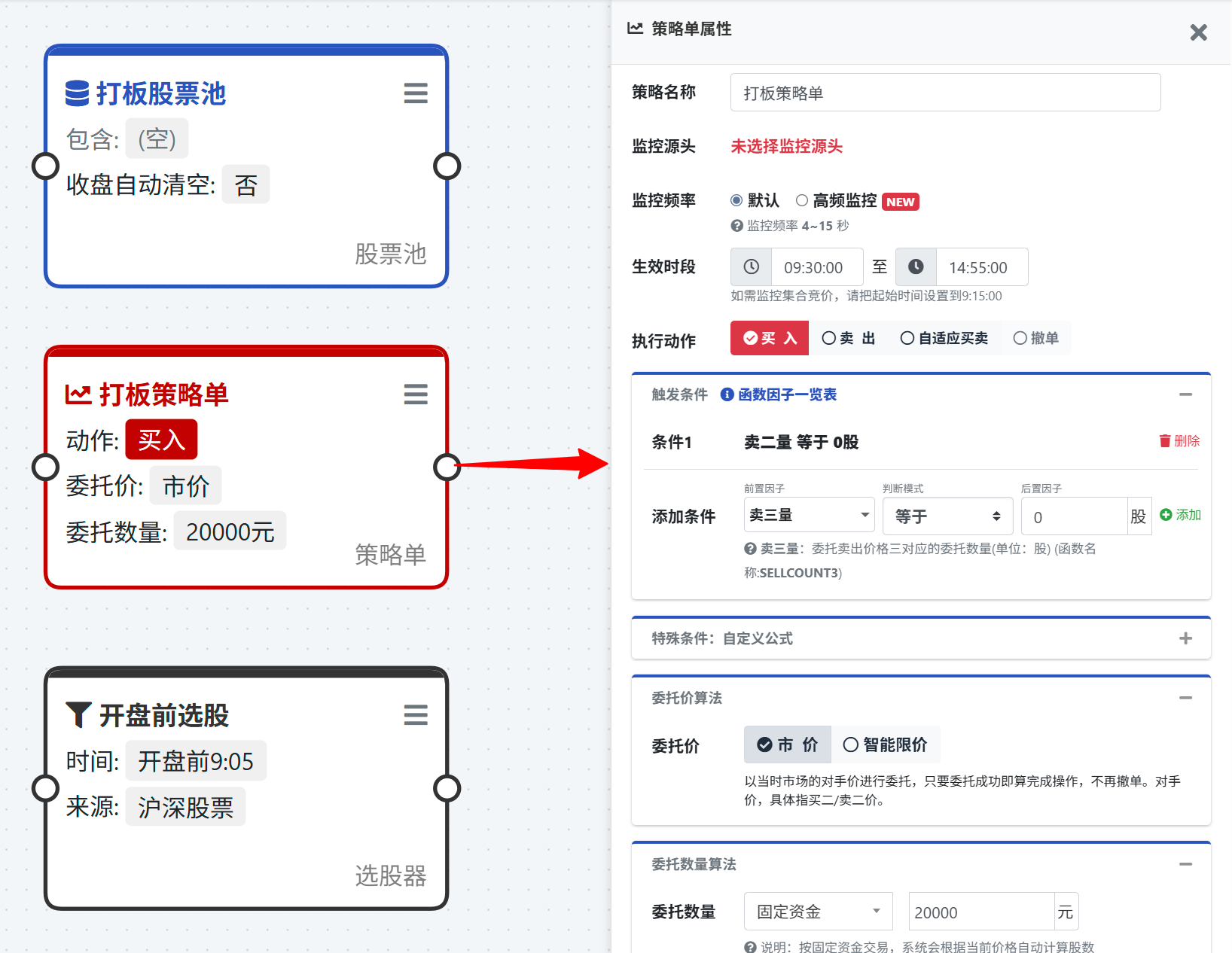Select 高频监控 radio option
The image size is (1232, 953).
[x=803, y=200]
